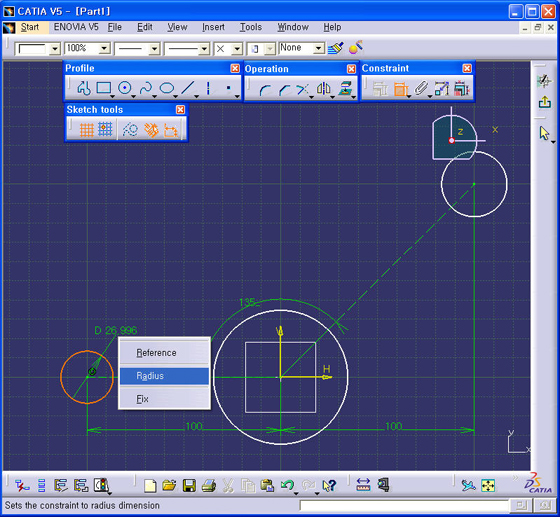Expand the Trim tool sub-options arrow
Viewport: 560px width, 517px height.
pos(311,97)
